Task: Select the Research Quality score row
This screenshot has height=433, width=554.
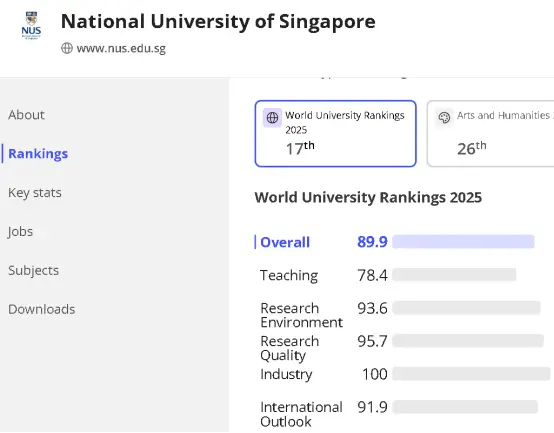Action: [x=402, y=348]
